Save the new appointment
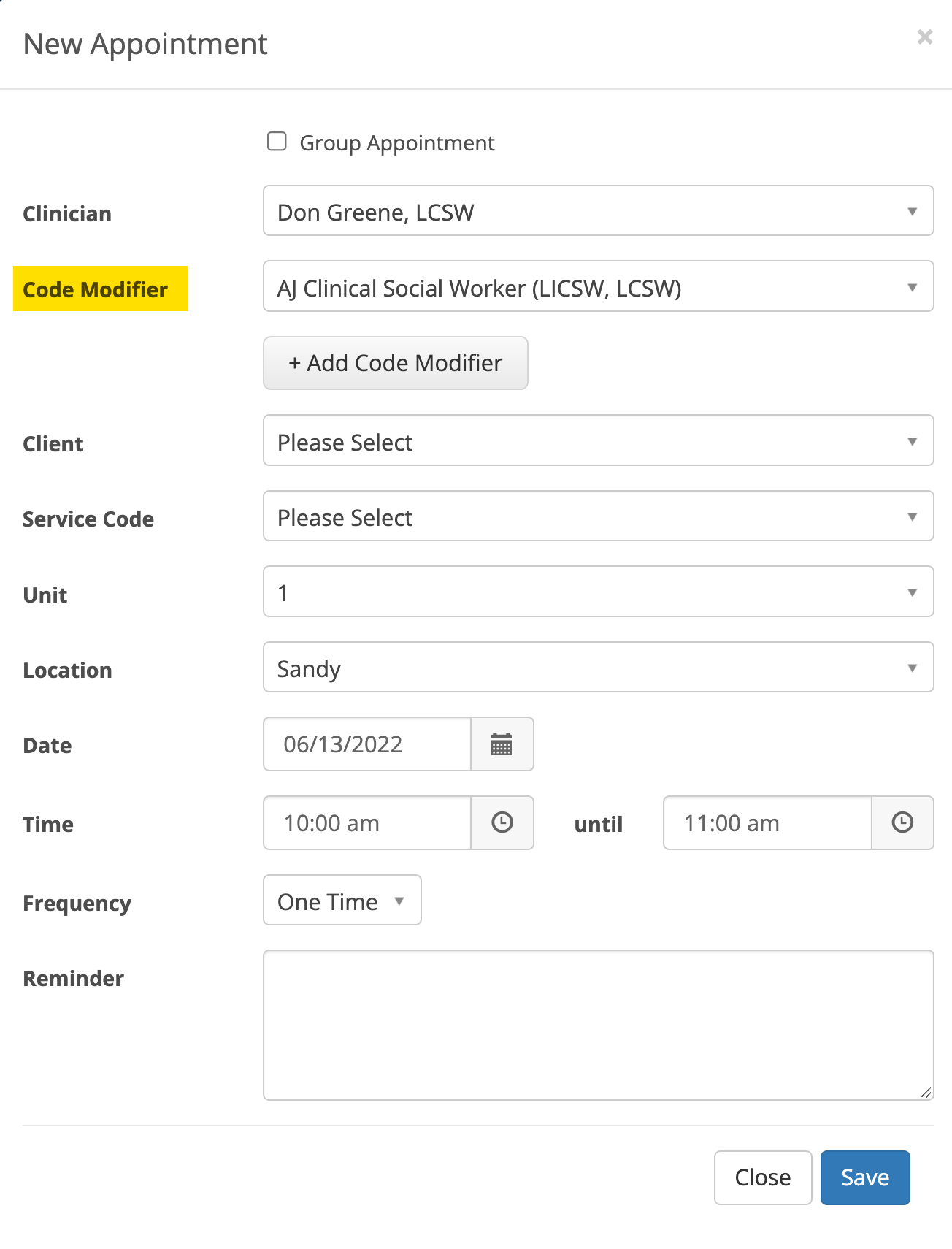This screenshot has width=952, height=1249. (864, 1177)
